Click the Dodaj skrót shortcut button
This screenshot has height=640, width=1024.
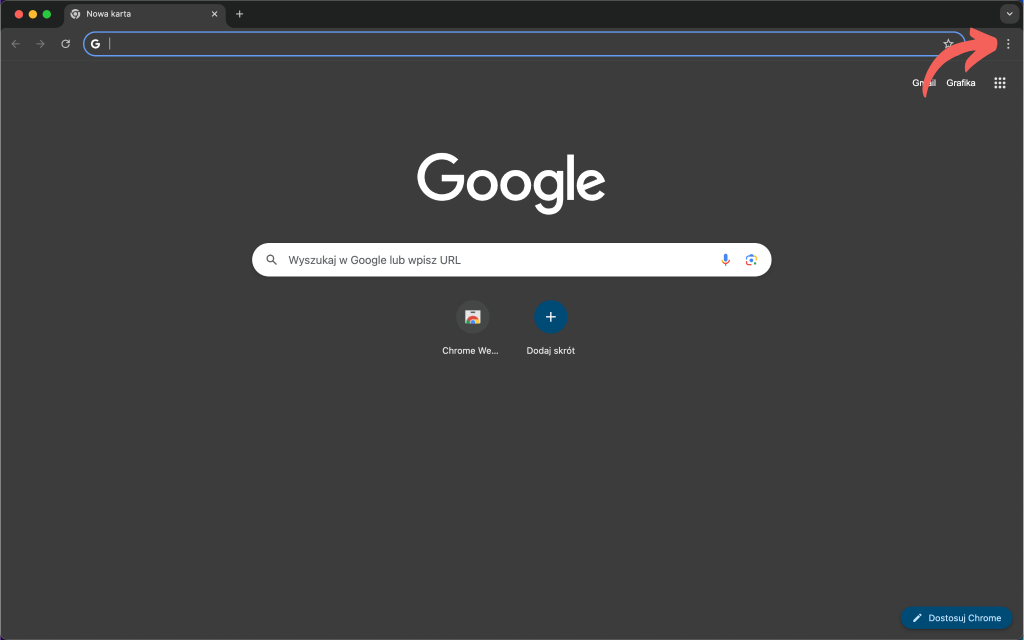[x=550, y=317]
